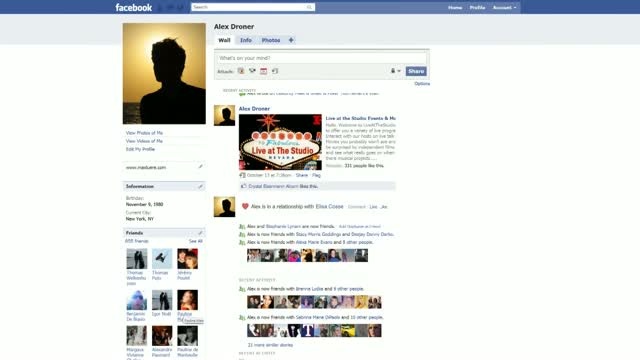The height and width of the screenshot is (360, 640).
Task: Click in the Search field
Action: coord(249,7)
